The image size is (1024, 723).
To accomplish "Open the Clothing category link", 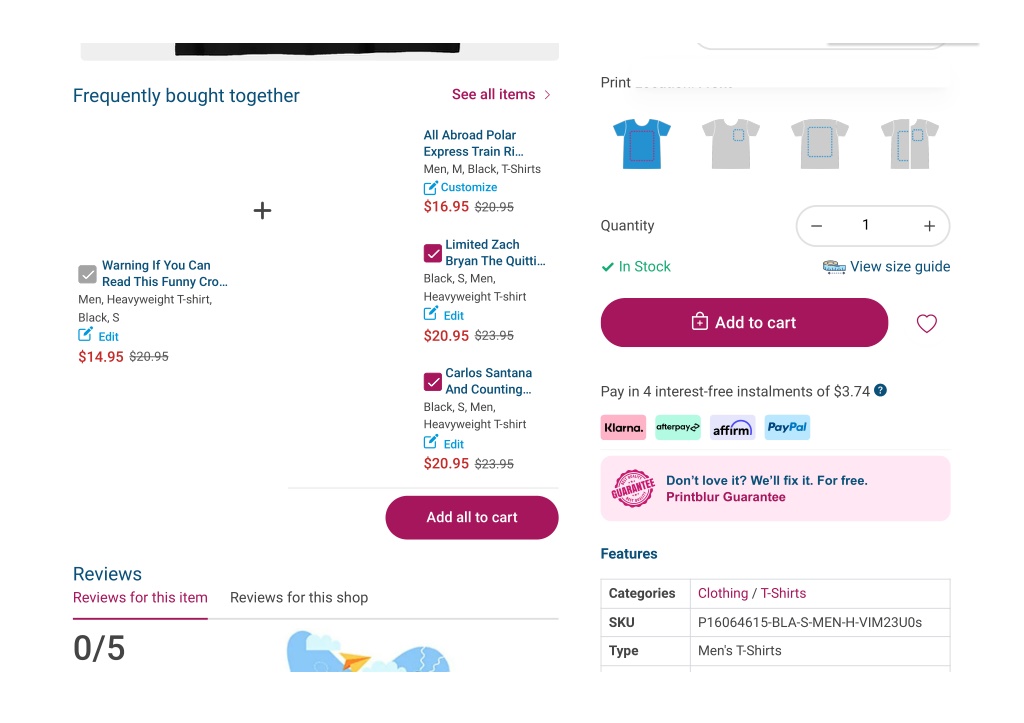I will pyautogui.click(x=723, y=593).
